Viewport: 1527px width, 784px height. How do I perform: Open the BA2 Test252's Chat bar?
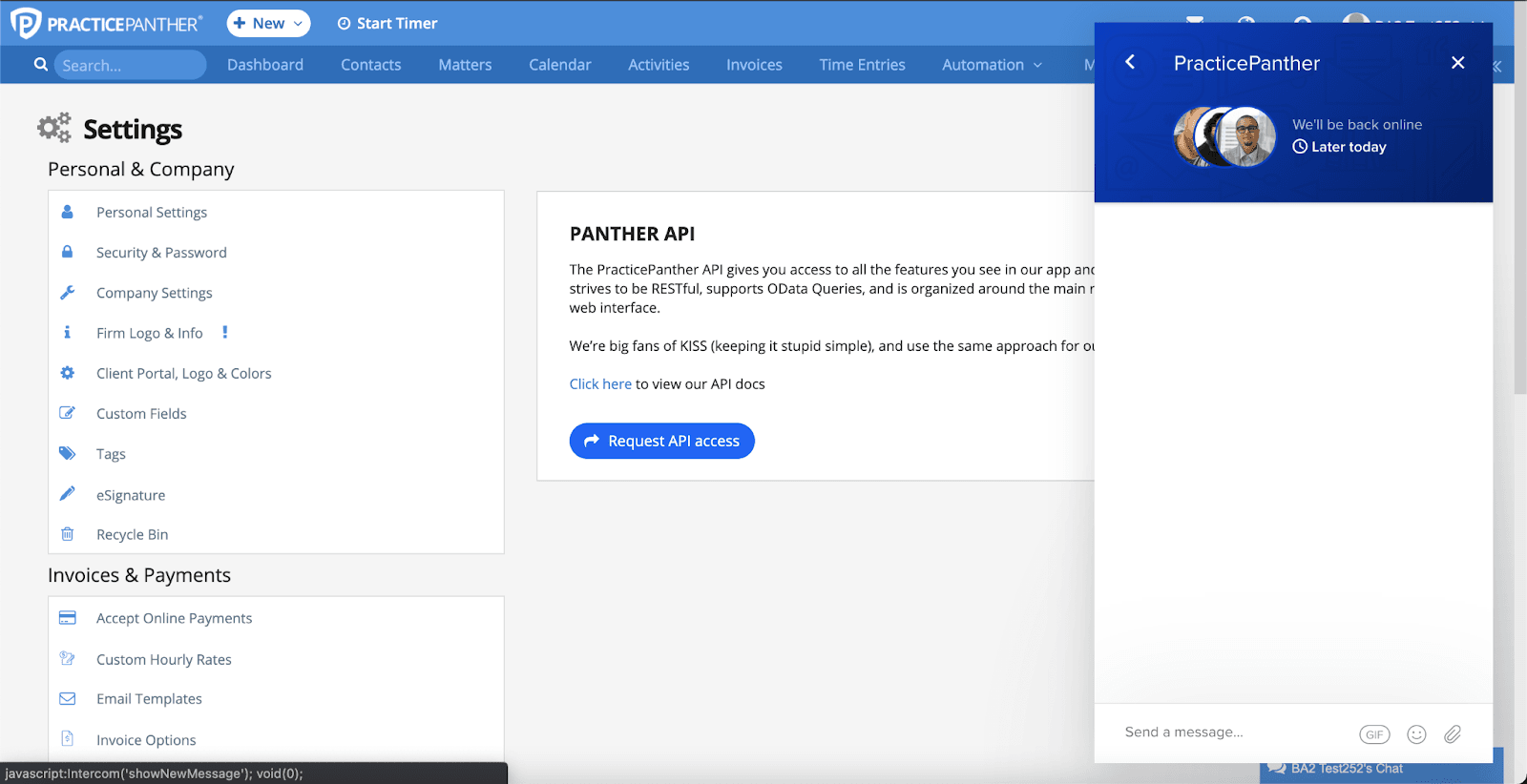click(x=1382, y=768)
